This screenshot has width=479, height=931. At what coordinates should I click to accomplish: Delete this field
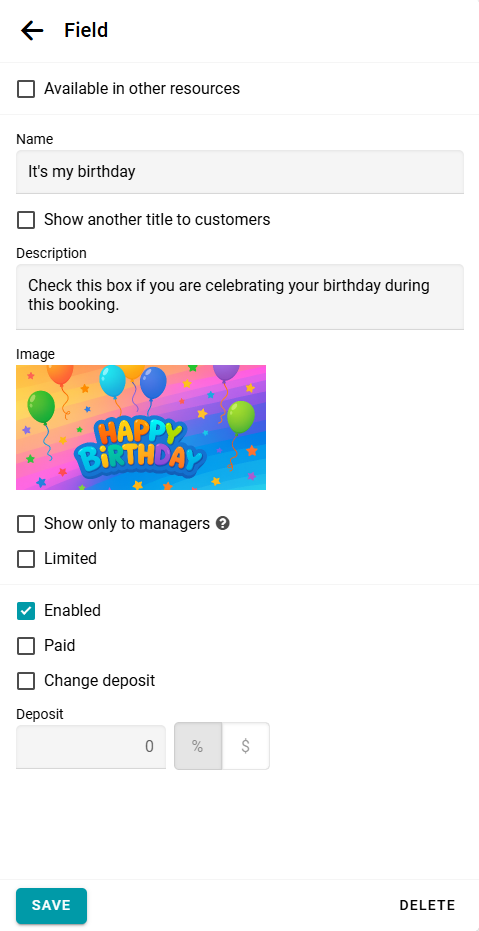coord(427,905)
